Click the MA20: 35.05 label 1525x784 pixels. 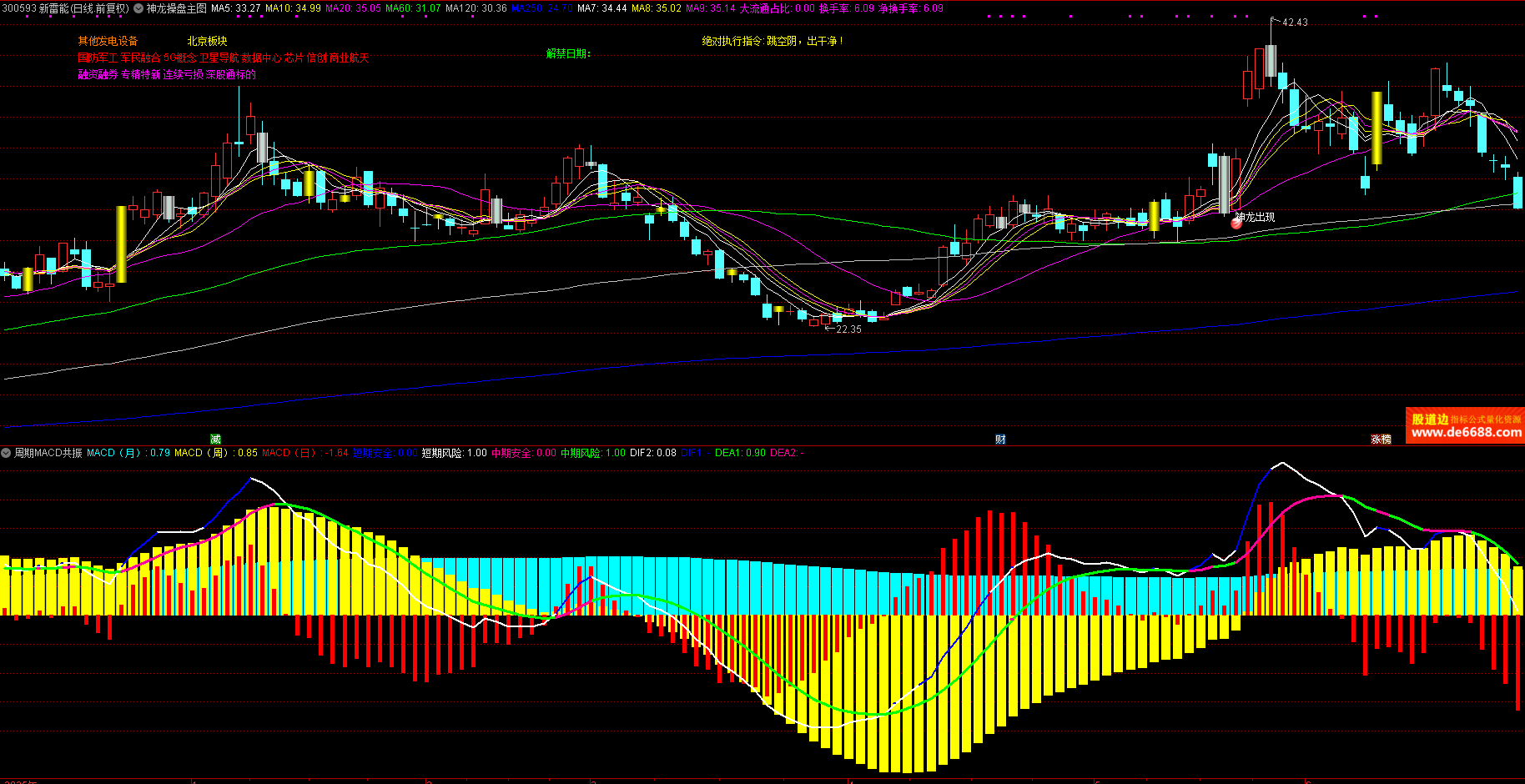353,8
